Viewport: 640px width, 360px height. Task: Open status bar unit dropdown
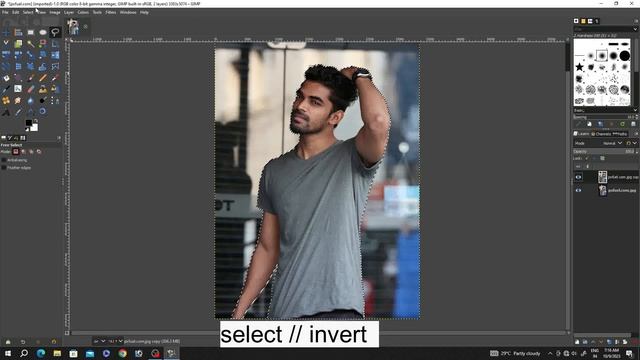pos(100,341)
